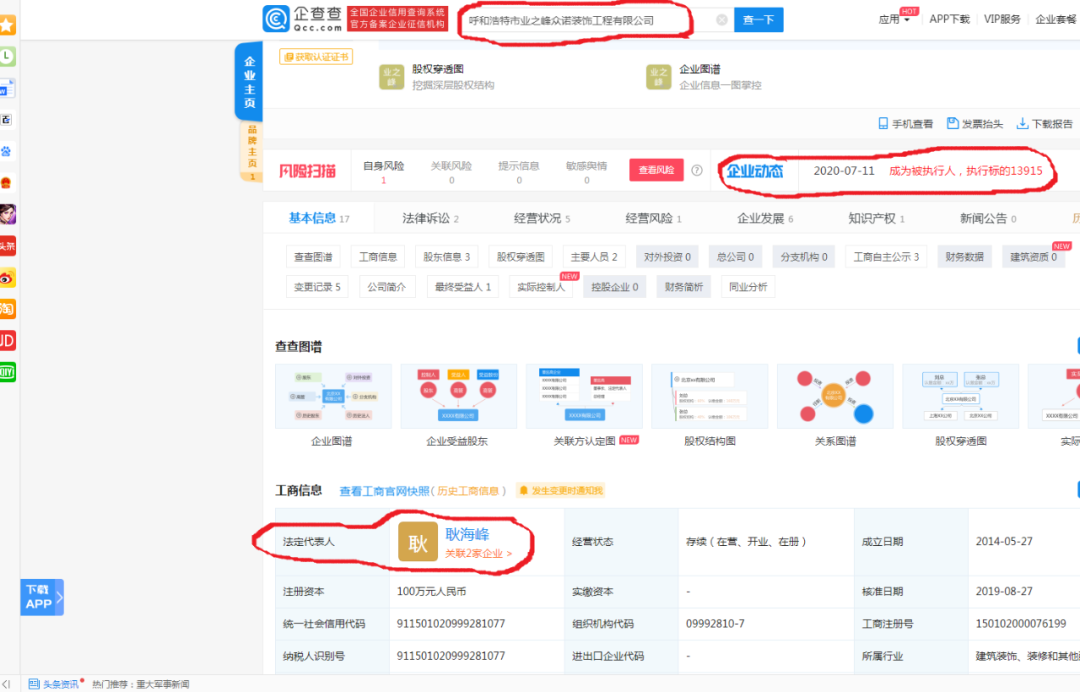Screen dimensions: 1080x692
Task: Click the red 查看风险 button
Action: pos(656,171)
